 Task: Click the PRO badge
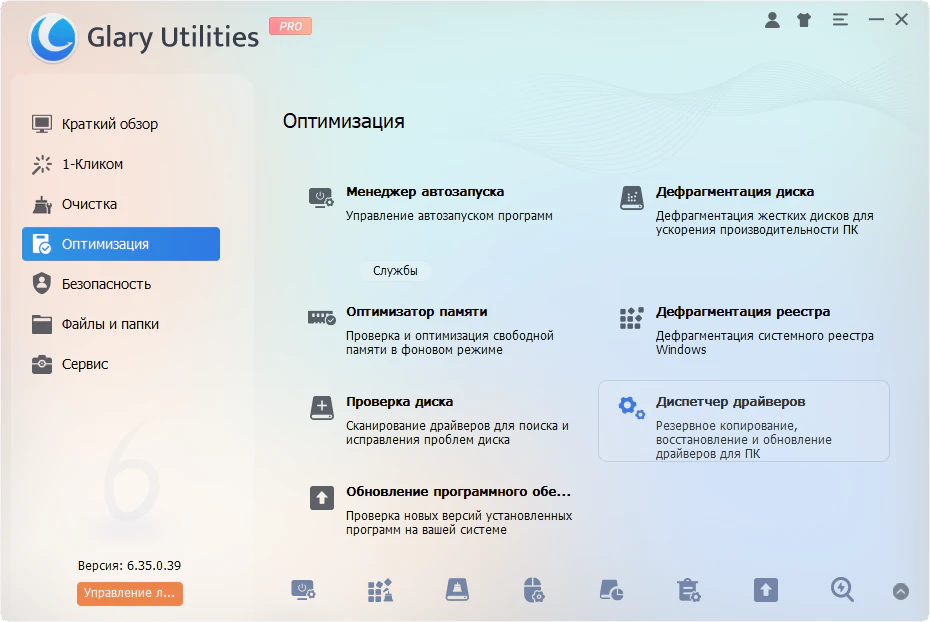(290, 26)
